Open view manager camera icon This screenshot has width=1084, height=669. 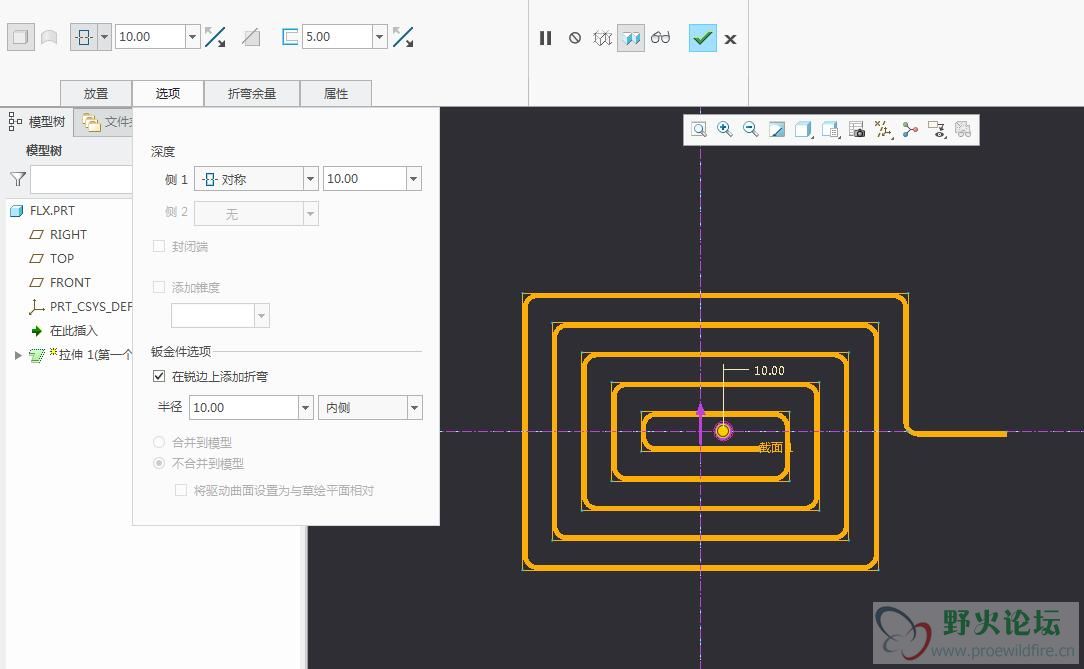pos(857,129)
